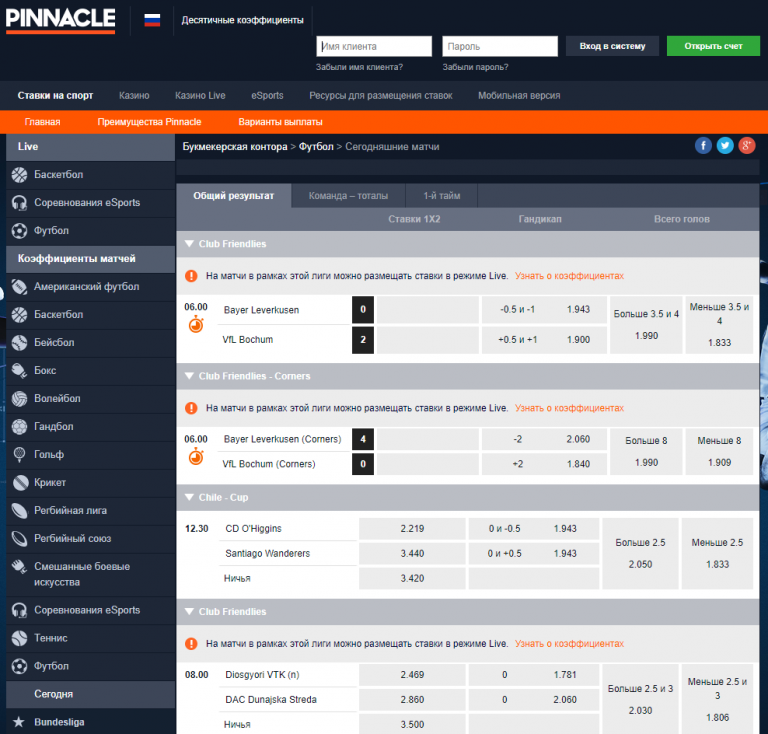The image size is (768, 734).
Task: Collapse Club Friendlies - Corners section
Action: pos(190,376)
